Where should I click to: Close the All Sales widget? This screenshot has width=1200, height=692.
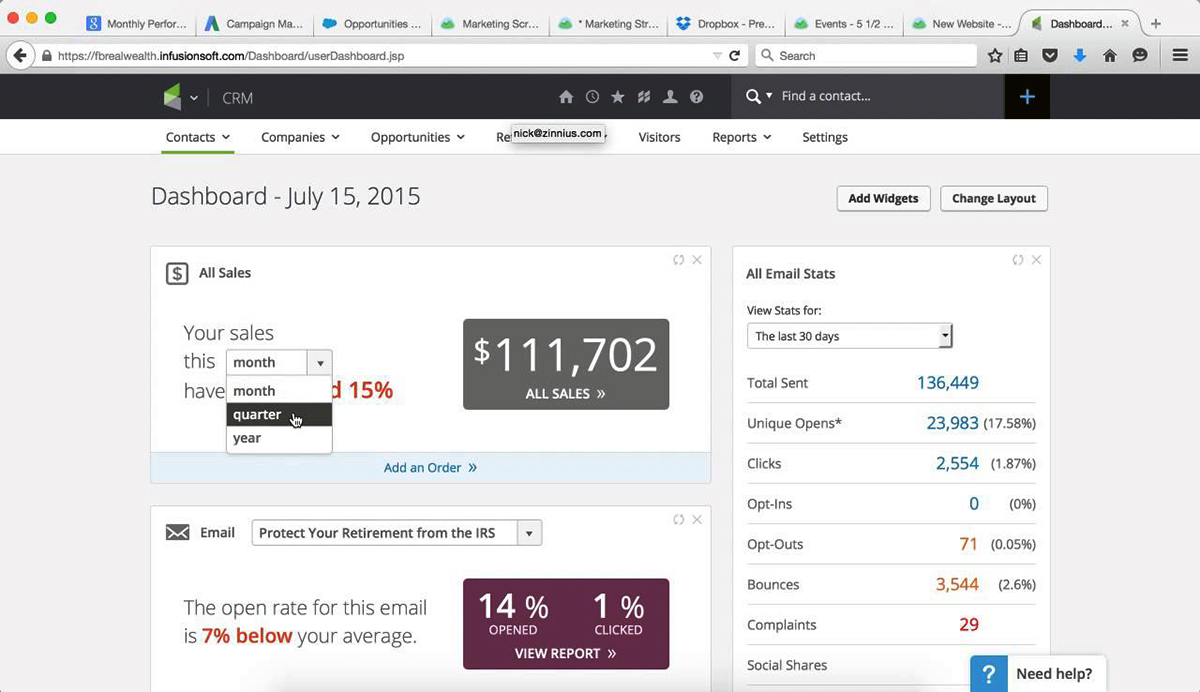(697, 260)
